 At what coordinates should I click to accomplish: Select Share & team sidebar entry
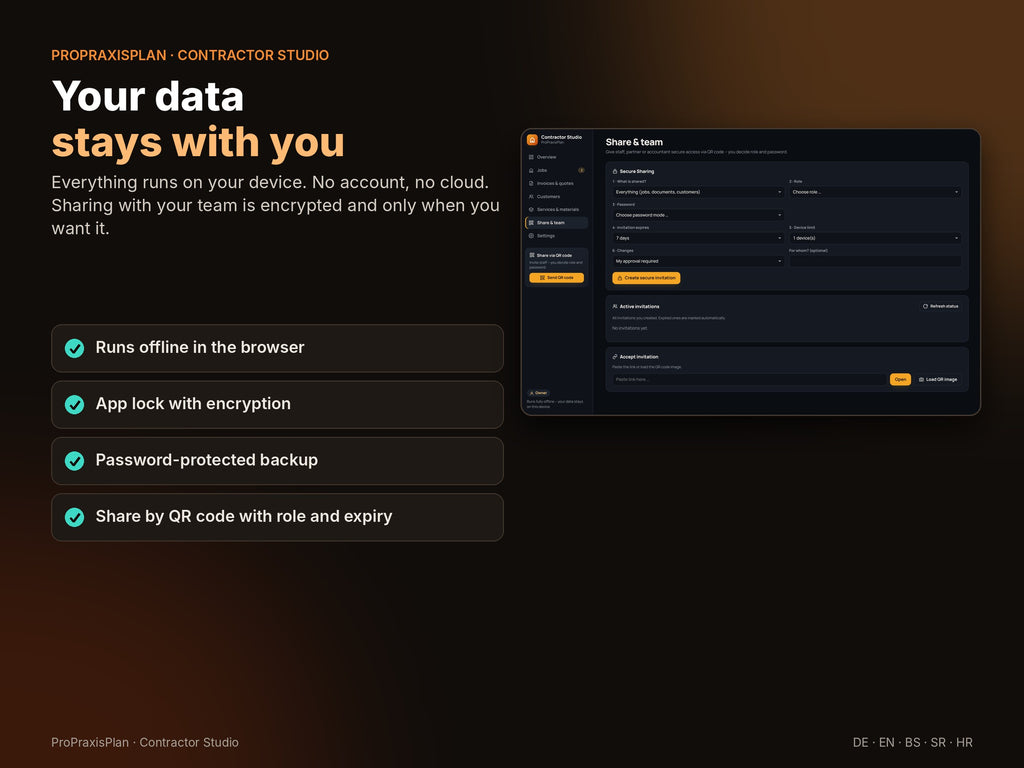coord(556,223)
